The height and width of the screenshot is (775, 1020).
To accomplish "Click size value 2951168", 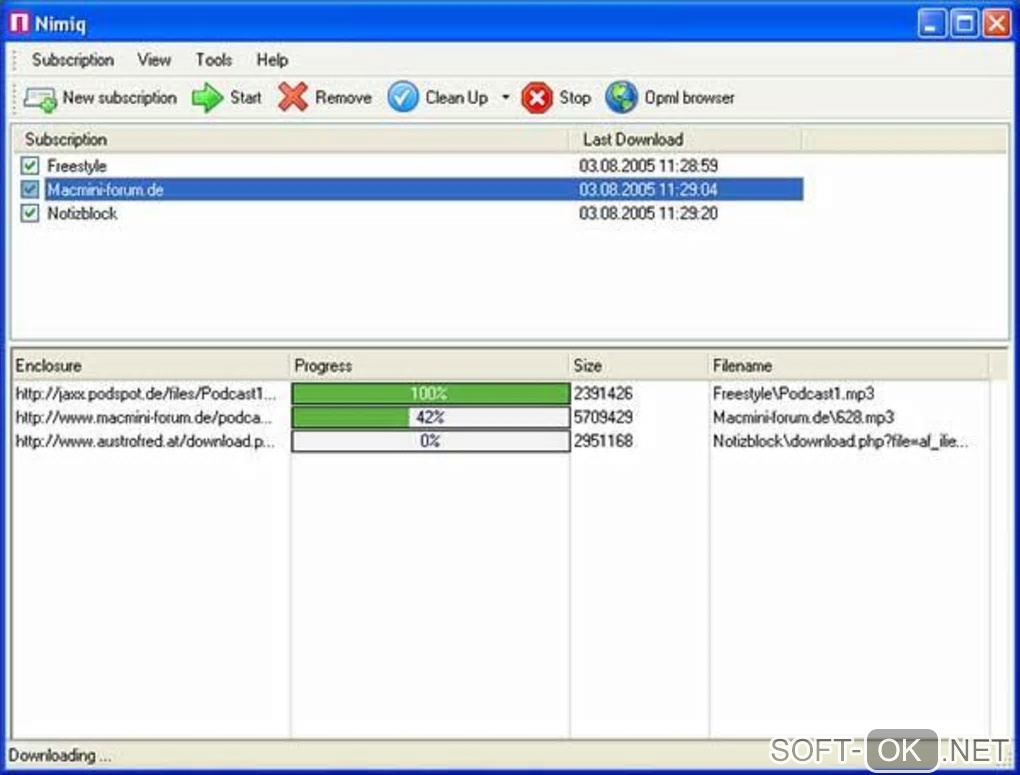I will [x=603, y=441].
